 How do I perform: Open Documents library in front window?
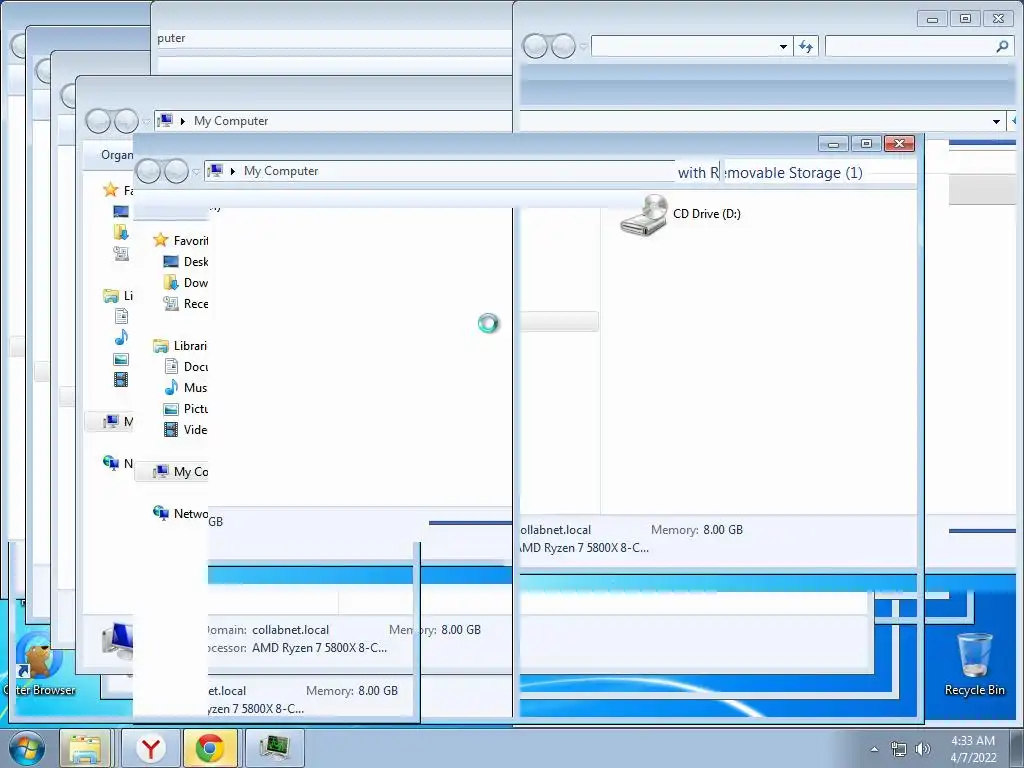(185, 366)
